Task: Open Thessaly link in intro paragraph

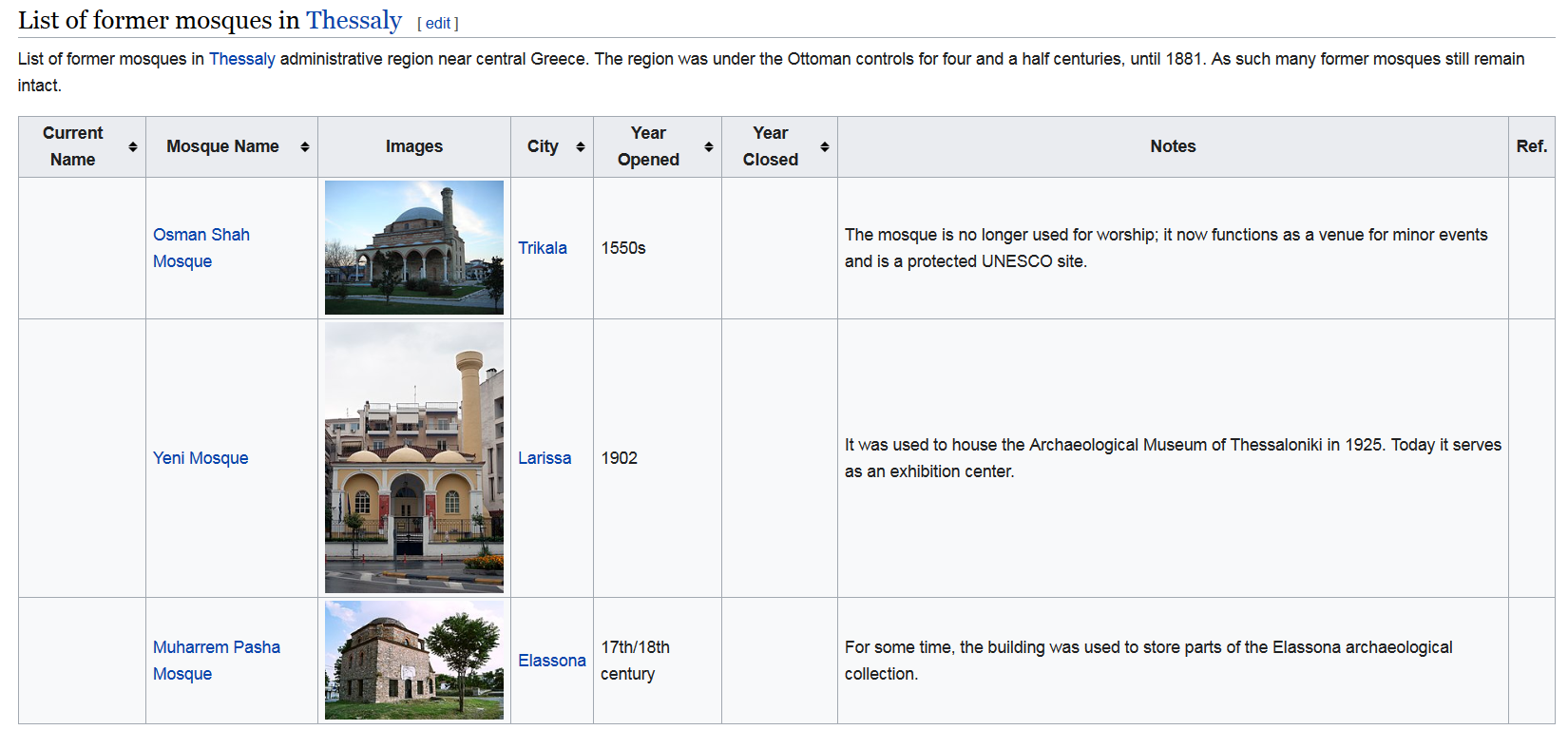Action: [242, 59]
